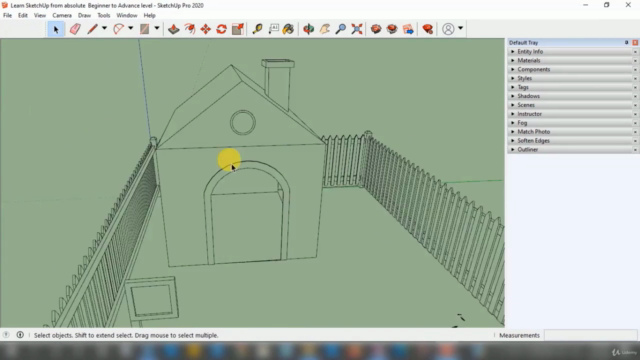Open the Draw menu
Image resolution: width=640 pixels, height=360 pixels.
[84, 16]
